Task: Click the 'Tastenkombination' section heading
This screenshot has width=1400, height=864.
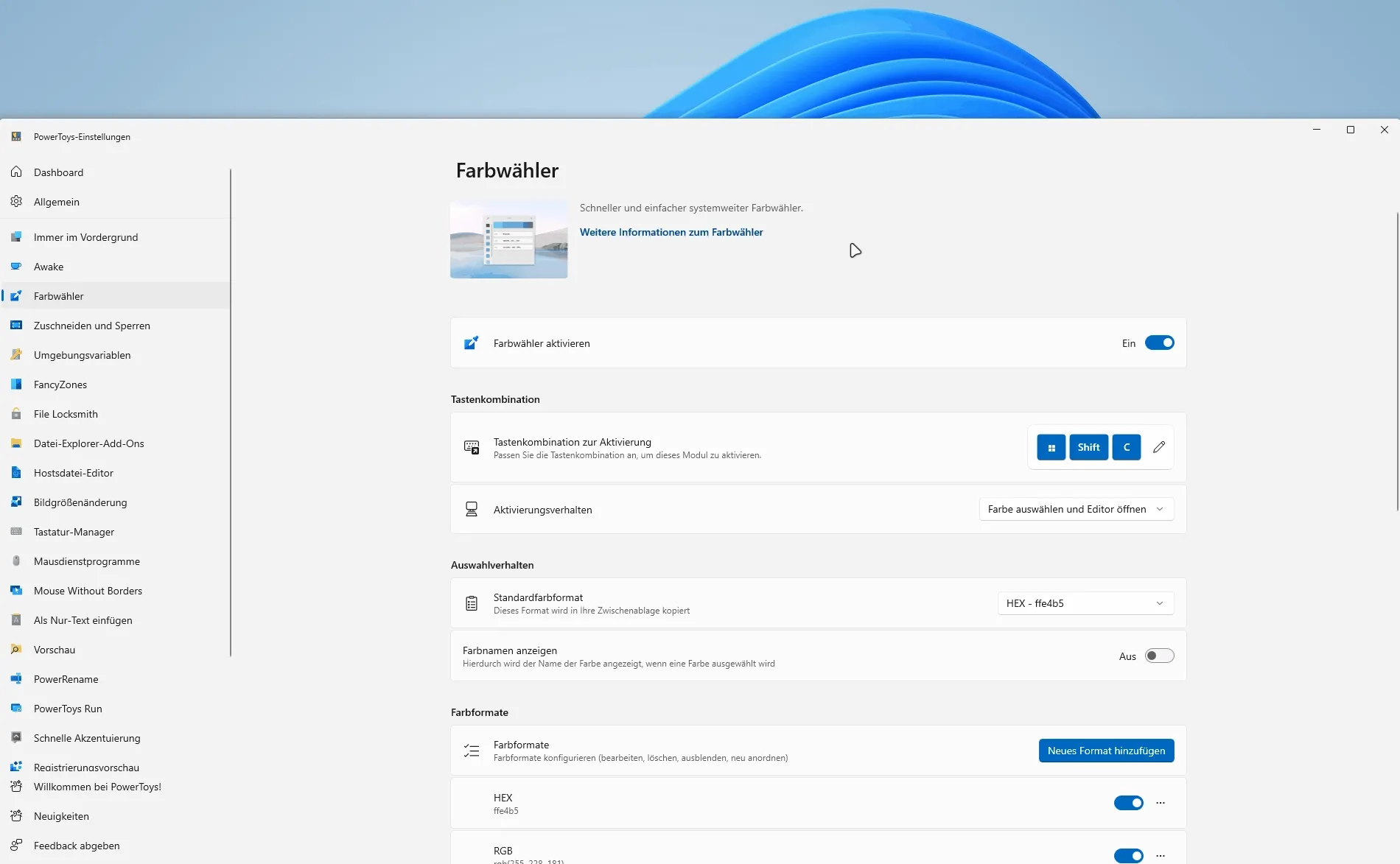Action: coord(495,399)
